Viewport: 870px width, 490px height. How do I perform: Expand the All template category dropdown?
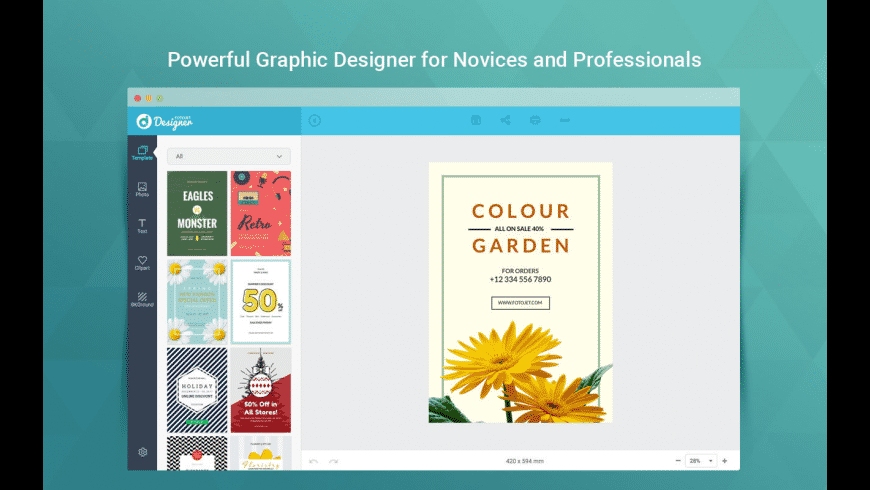pos(229,156)
